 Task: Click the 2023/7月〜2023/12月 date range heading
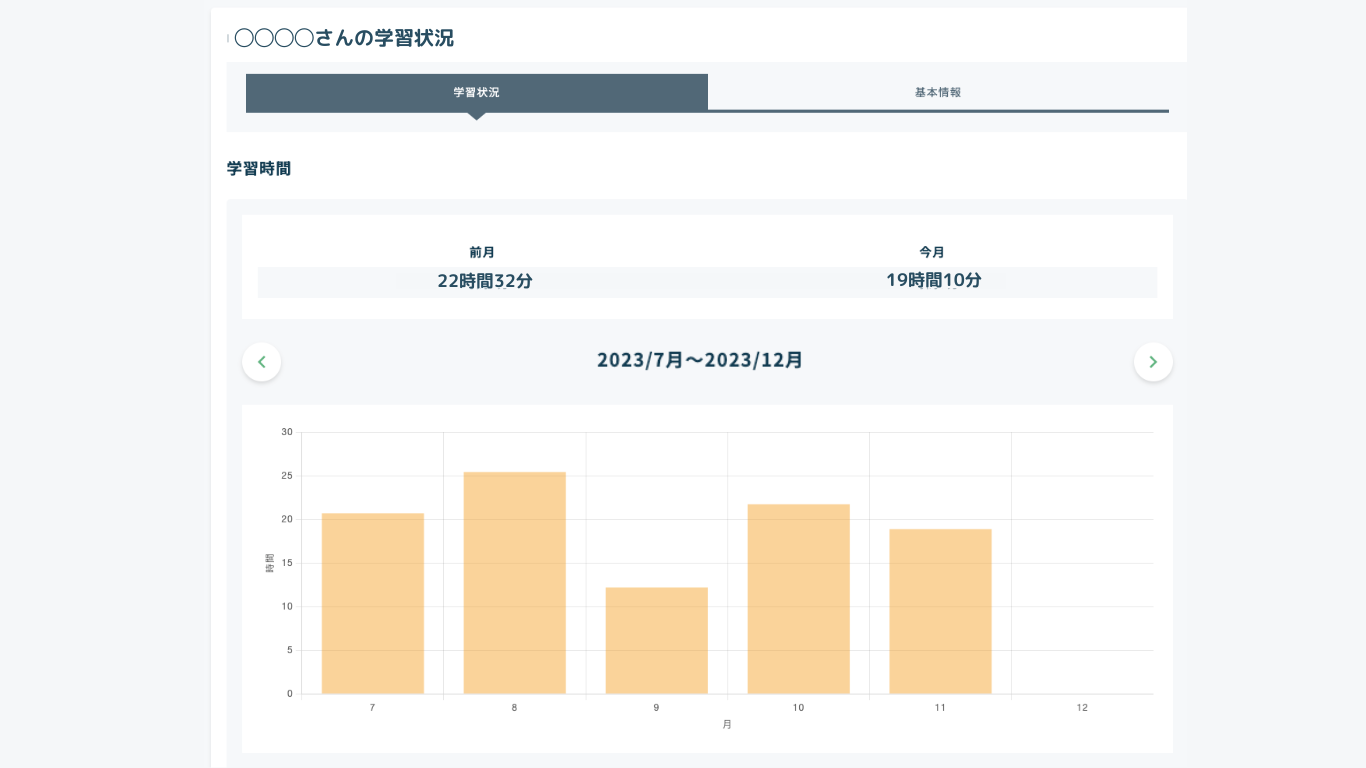[x=700, y=361]
